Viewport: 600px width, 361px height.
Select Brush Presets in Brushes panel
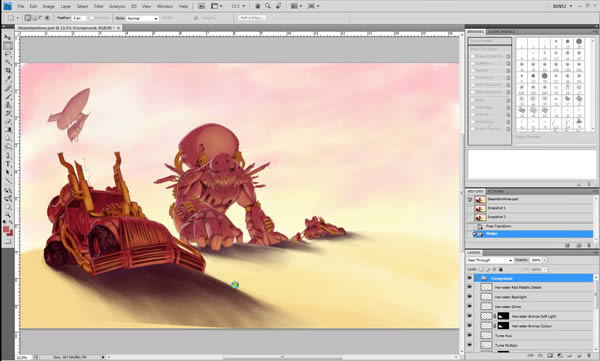(490, 41)
